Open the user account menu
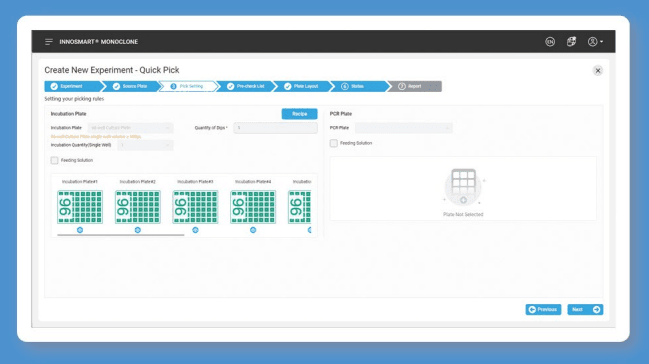Viewport: 649px width, 364px height. [595, 42]
